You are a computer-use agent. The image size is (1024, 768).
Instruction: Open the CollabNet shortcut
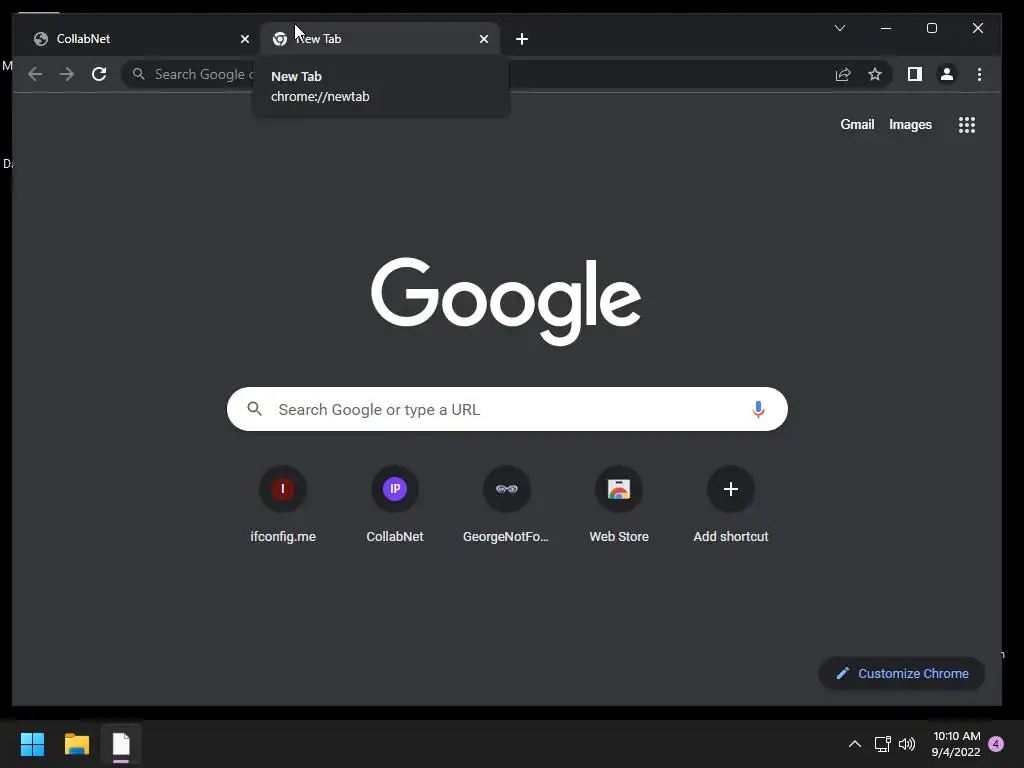point(395,505)
